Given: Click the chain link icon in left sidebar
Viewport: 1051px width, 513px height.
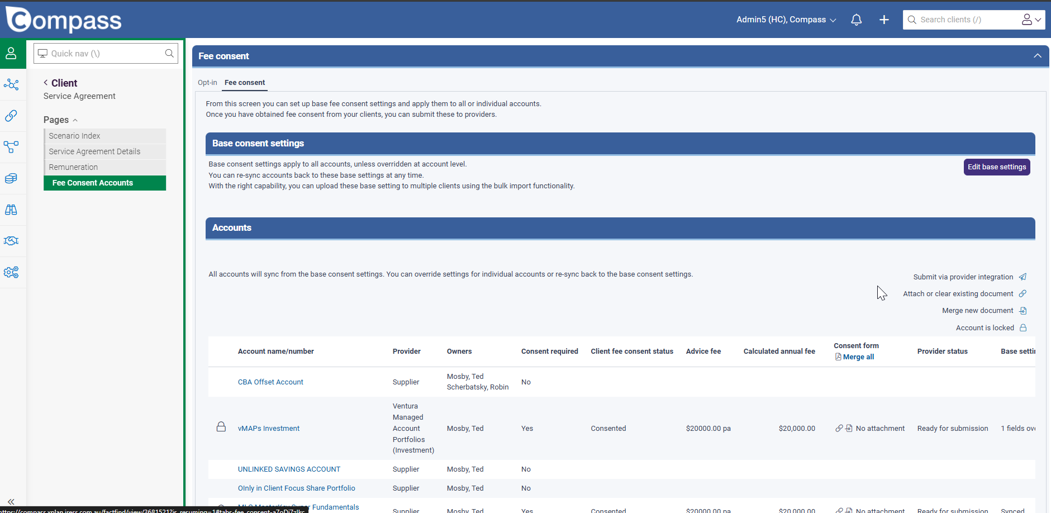Looking at the screenshot, I should tap(11, 116).
